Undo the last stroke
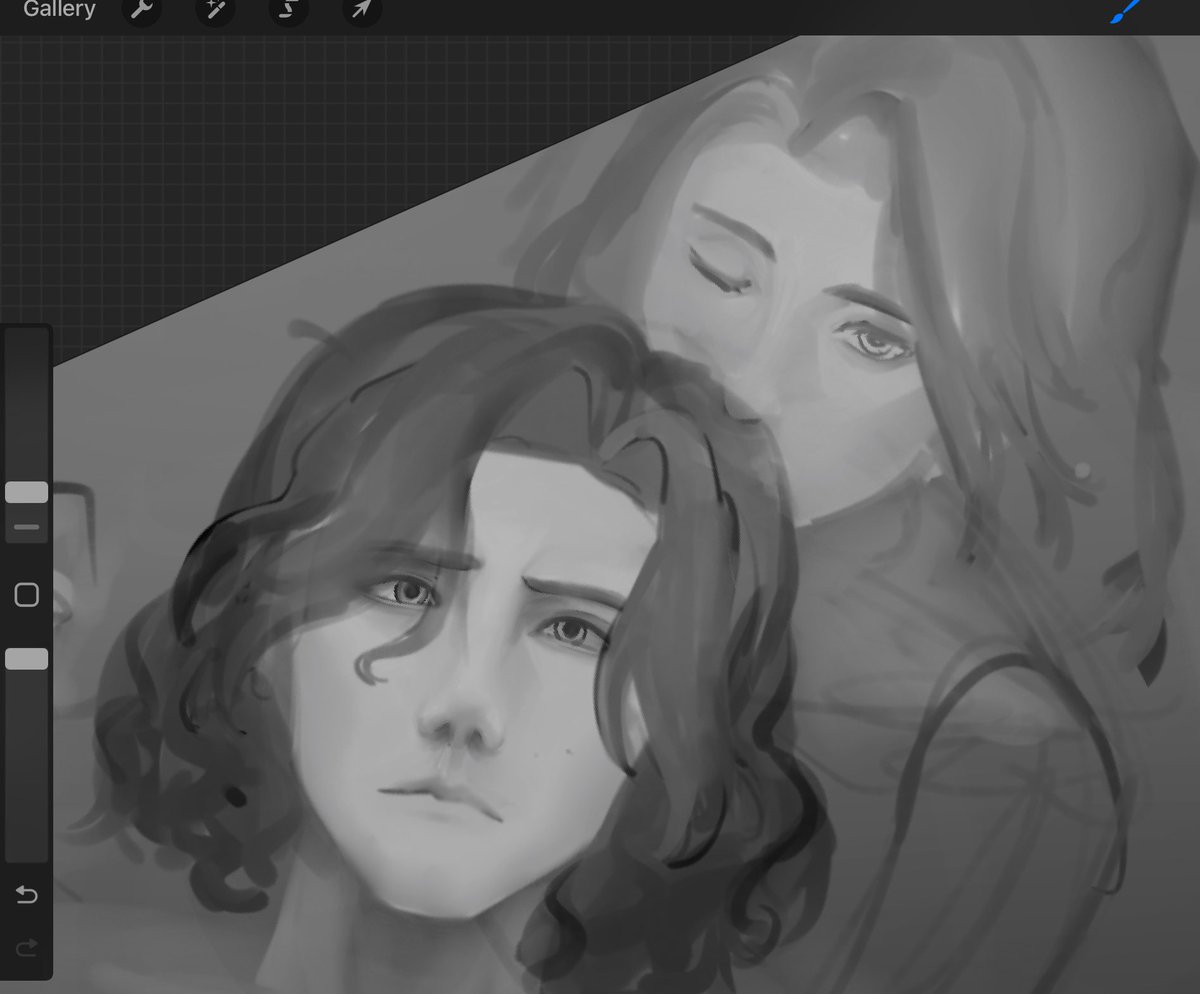Image resolution: width=1200 pixels, height=994 pixels. point(27,894)
